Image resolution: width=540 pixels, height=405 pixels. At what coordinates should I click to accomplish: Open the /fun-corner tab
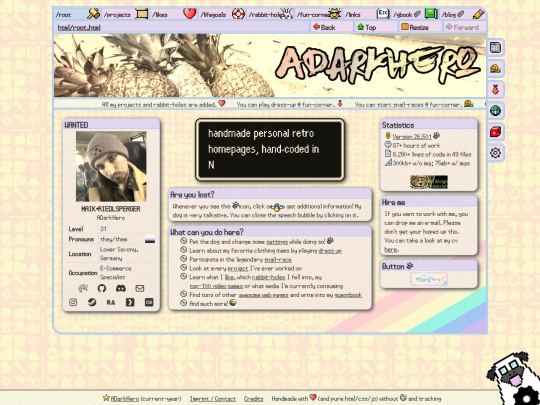pos(319,14)
